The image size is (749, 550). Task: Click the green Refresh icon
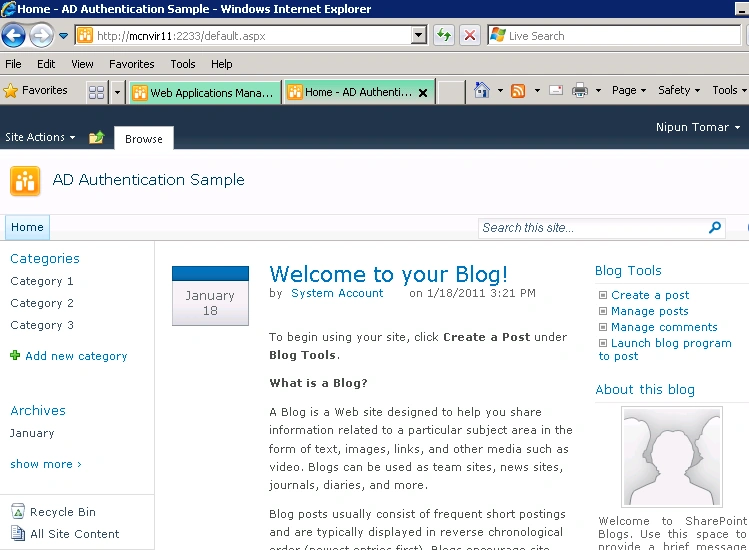(x=444, y=35)
